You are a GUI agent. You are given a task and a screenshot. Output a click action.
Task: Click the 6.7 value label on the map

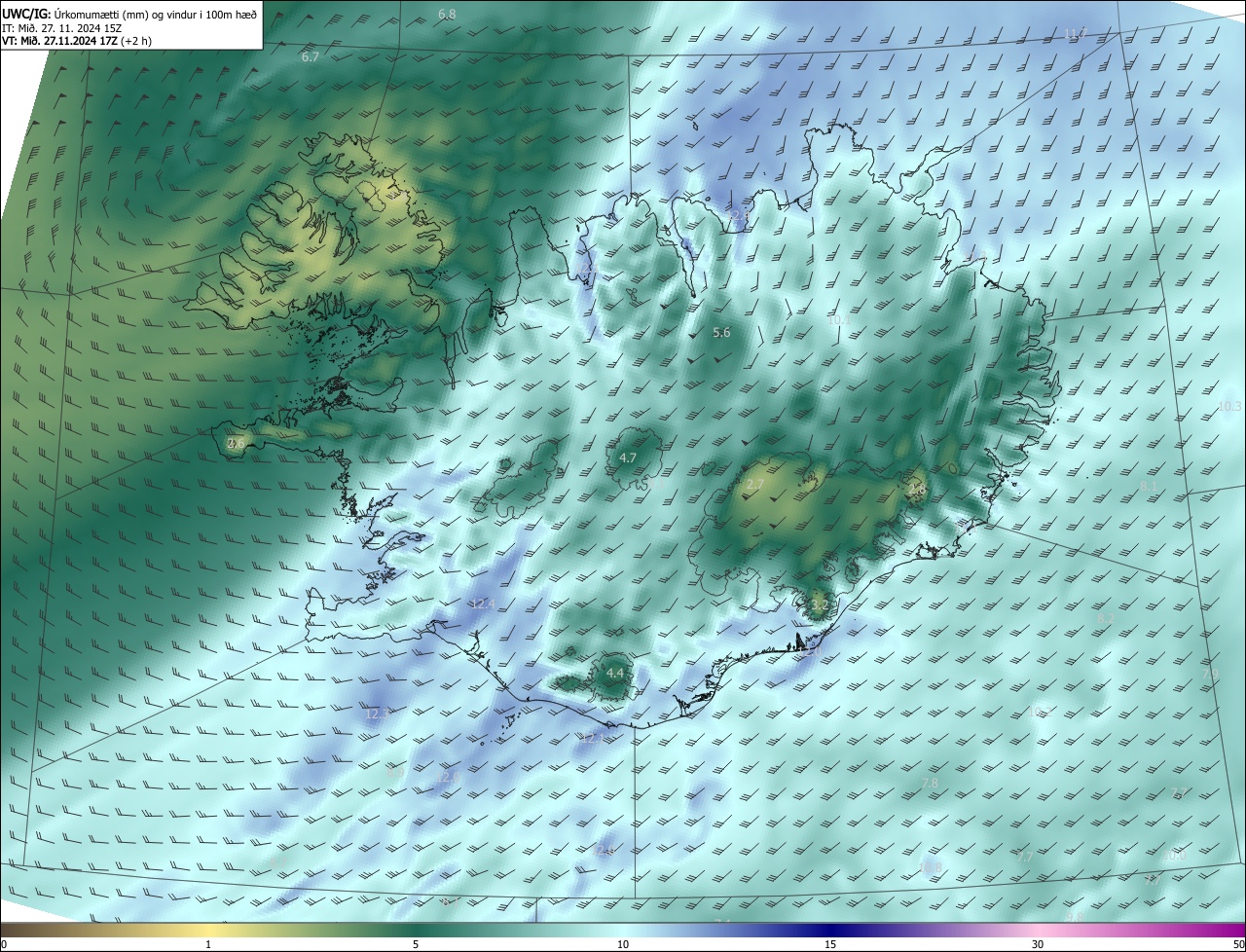[x=311, y=57]
